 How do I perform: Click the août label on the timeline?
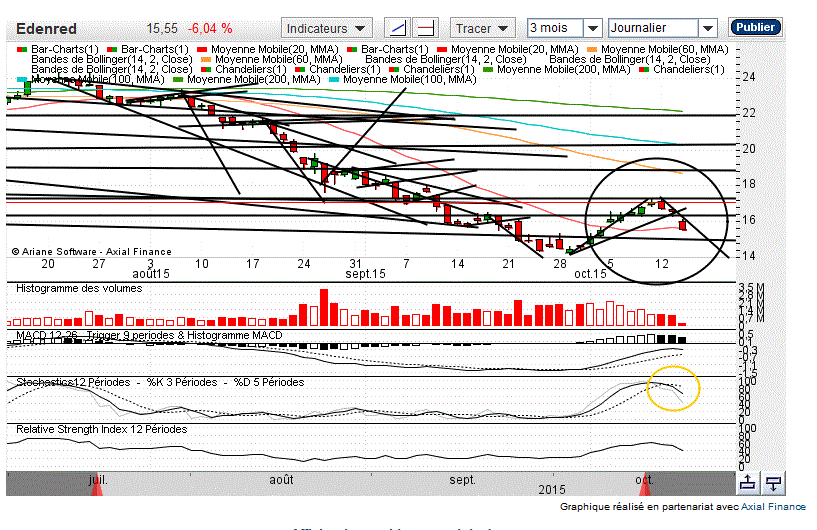click(x=281, y=479)
